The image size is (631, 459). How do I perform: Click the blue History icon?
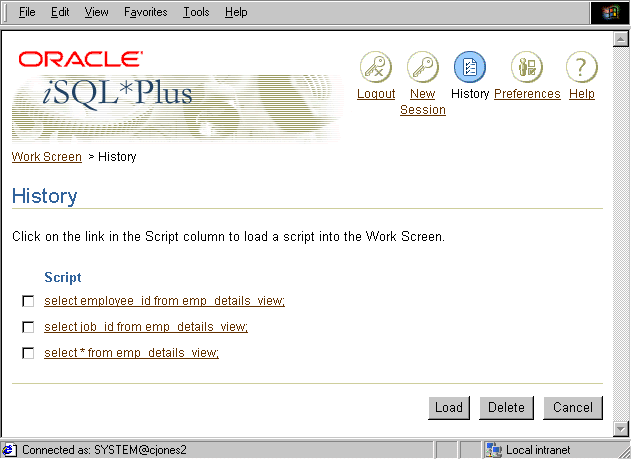tap(470, 67)
